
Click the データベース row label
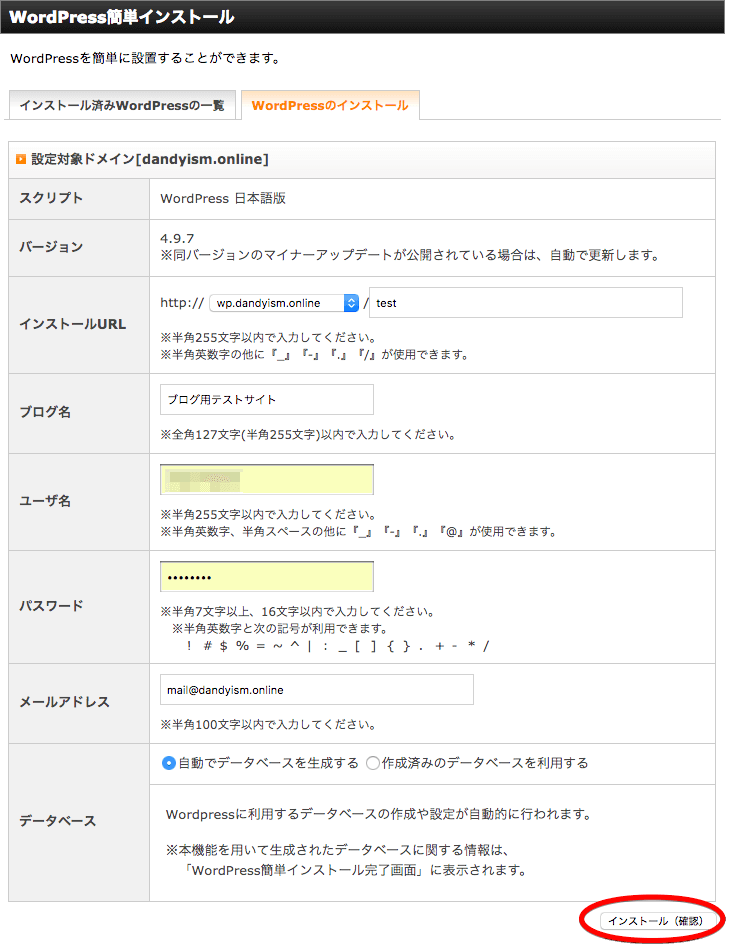[57, 821]
